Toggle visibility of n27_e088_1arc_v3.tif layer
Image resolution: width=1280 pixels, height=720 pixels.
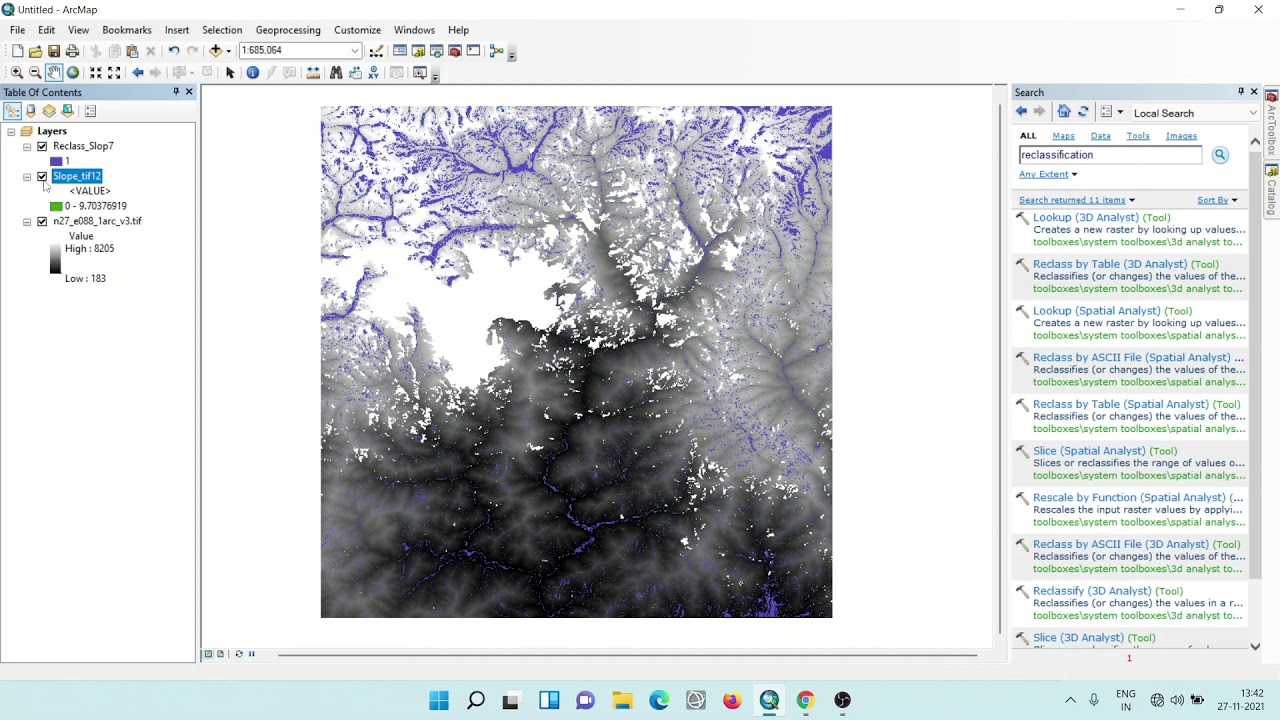click(42, 221)
